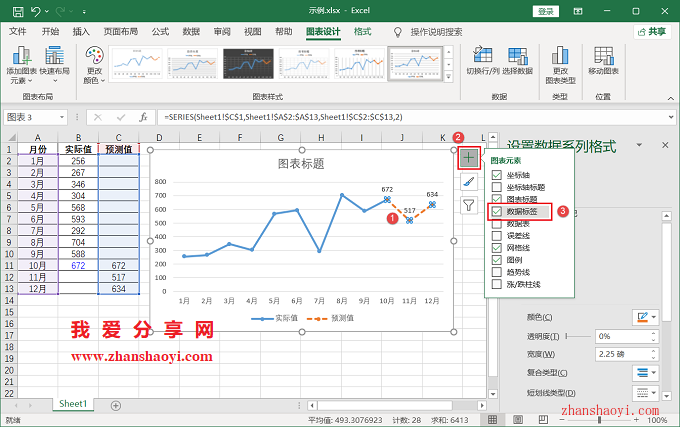Toggle the Data Labels (数据标签) checkbox
Image resolution: width=680 pixels, height=427 pixels.
pos(497,212)
